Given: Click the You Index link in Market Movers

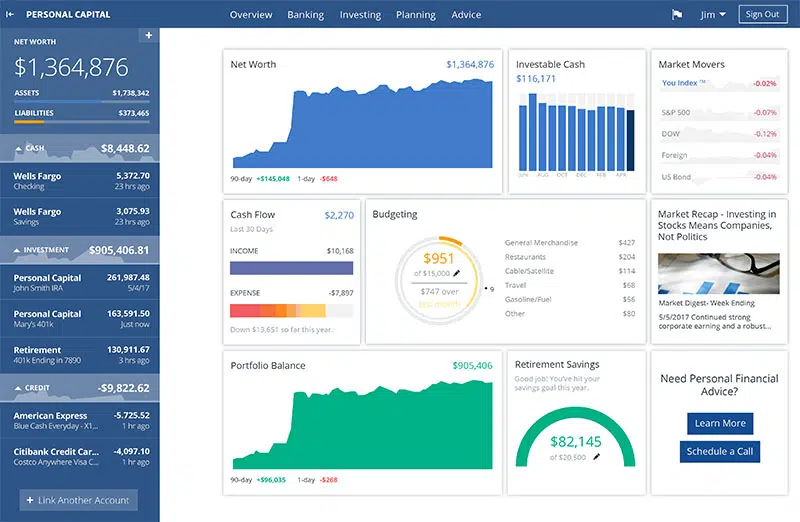Looking at the screenshot, I should tap(684, 83).
